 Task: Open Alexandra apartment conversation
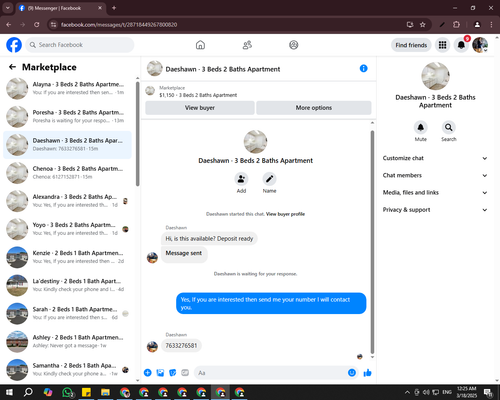click(x=67, y=201)
